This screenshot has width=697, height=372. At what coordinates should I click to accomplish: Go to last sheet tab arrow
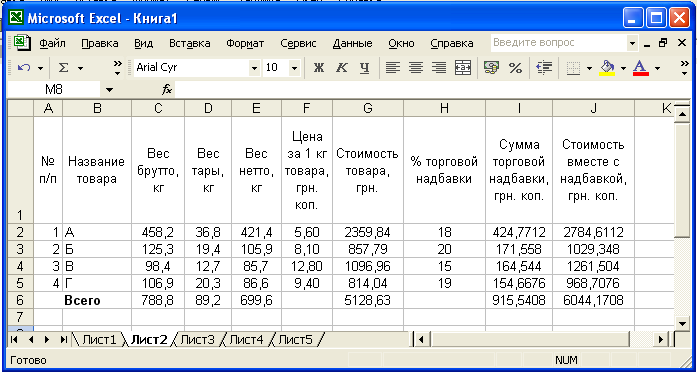tap(64, 340)
